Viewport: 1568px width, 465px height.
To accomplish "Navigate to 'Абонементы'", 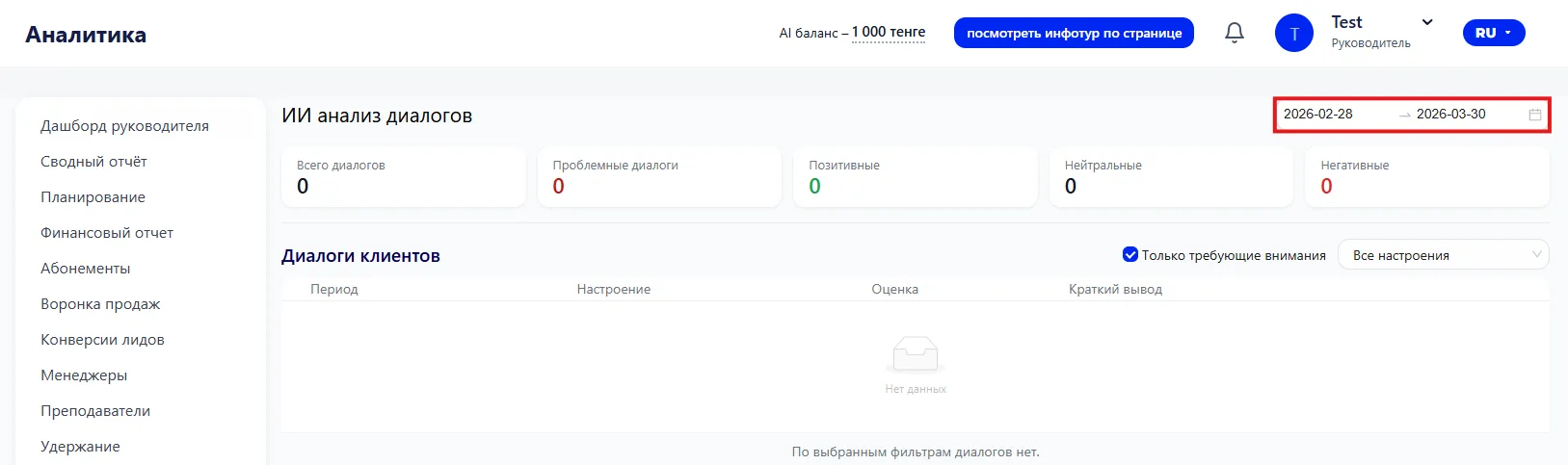I will tap(85, 269).
